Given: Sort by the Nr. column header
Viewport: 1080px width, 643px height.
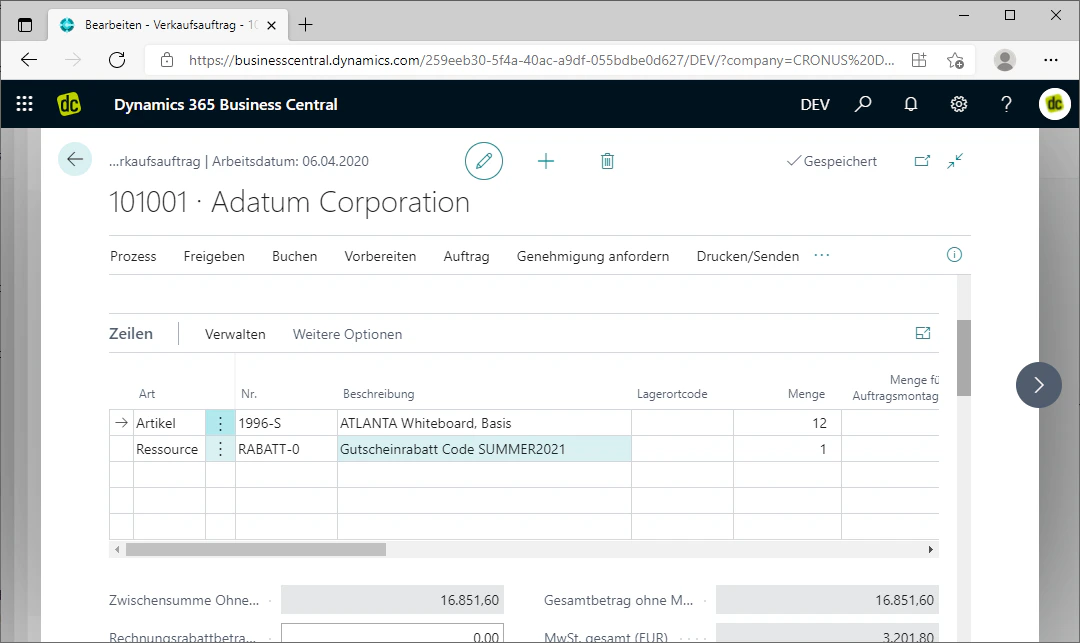Looking at the screenshot, I should (x=249, y=394).
